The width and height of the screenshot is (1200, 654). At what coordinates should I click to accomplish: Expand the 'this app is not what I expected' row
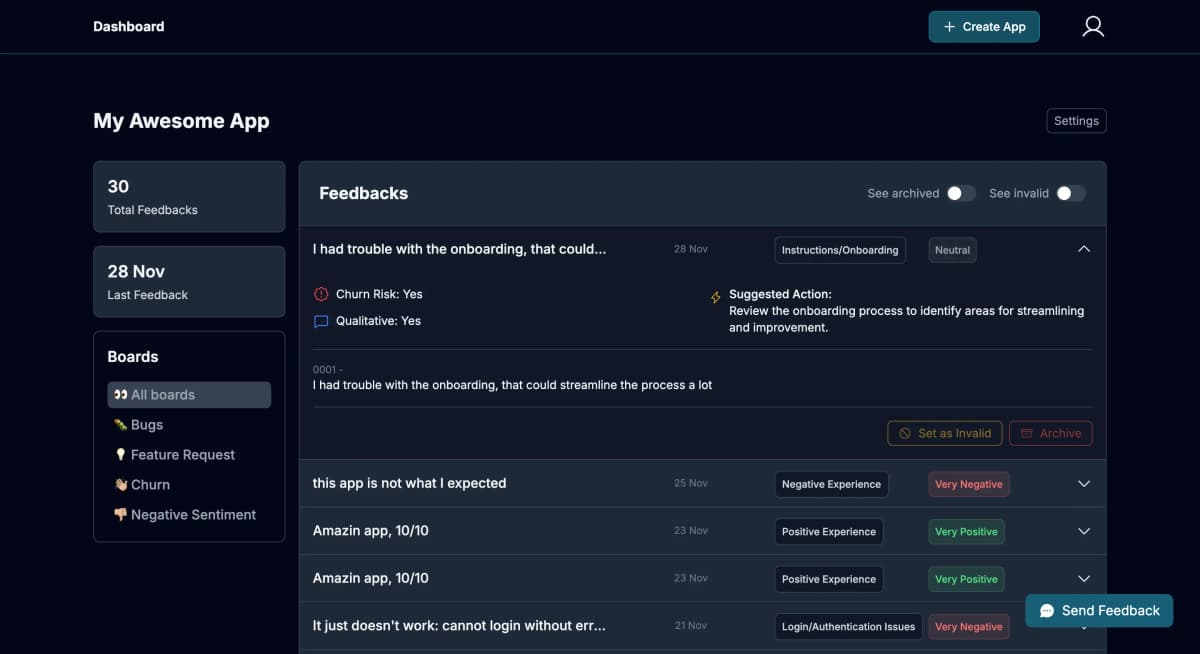(1084, 484)
